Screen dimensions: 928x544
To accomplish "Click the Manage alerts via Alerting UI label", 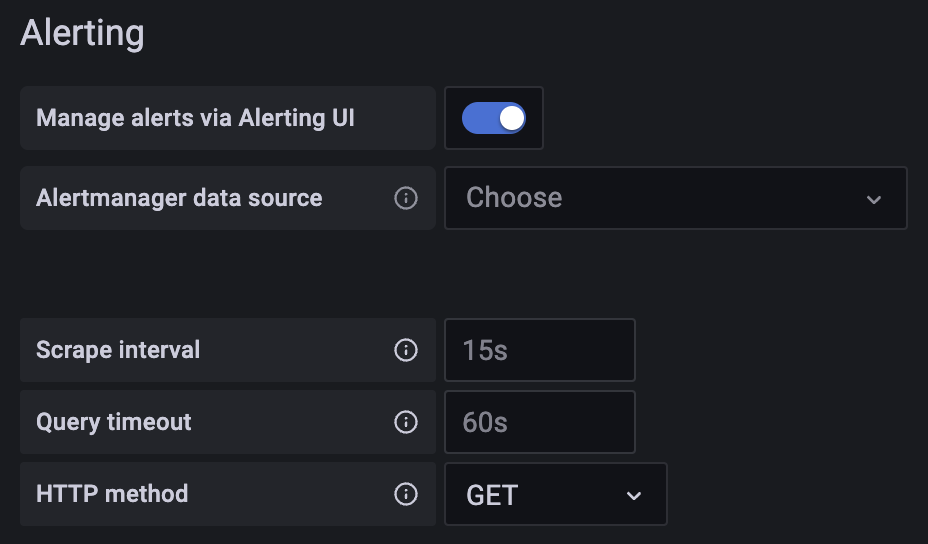I will (195, 118).
